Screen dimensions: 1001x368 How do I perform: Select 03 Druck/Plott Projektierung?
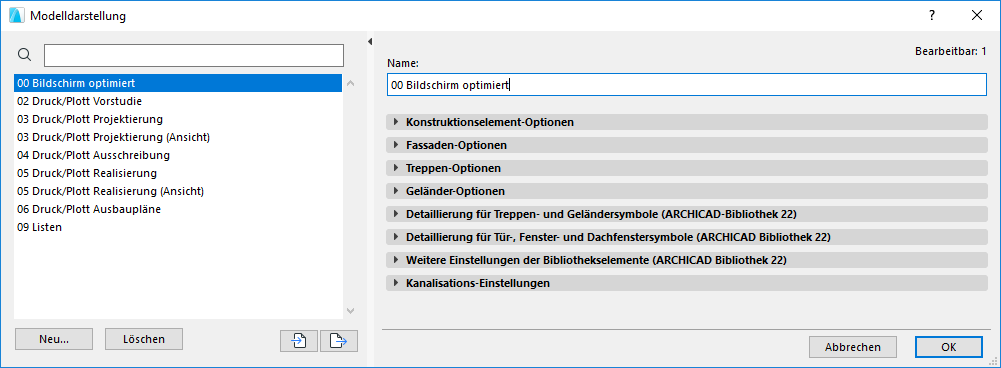coord(178,119)
